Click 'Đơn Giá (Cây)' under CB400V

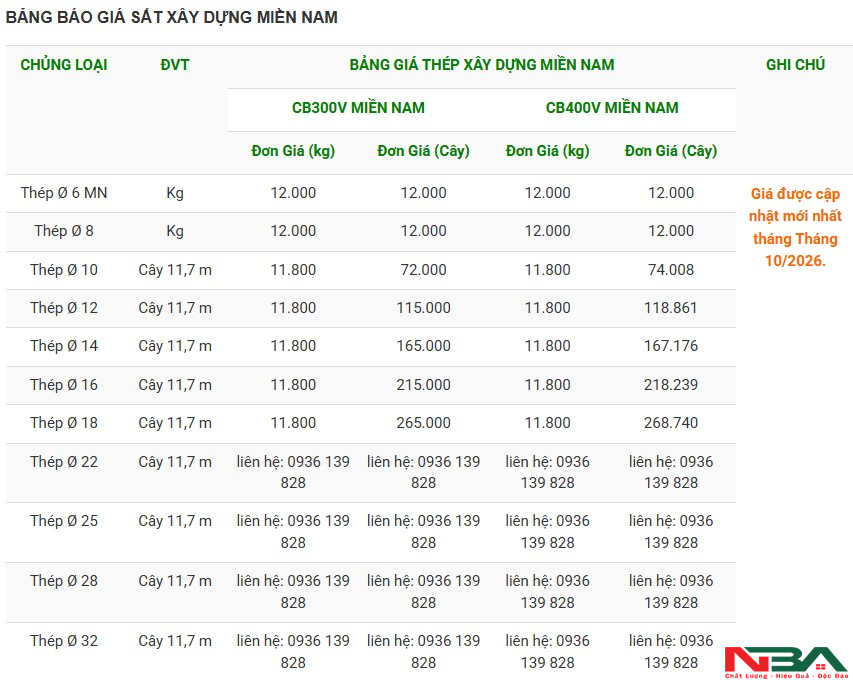tap(671, 151)
